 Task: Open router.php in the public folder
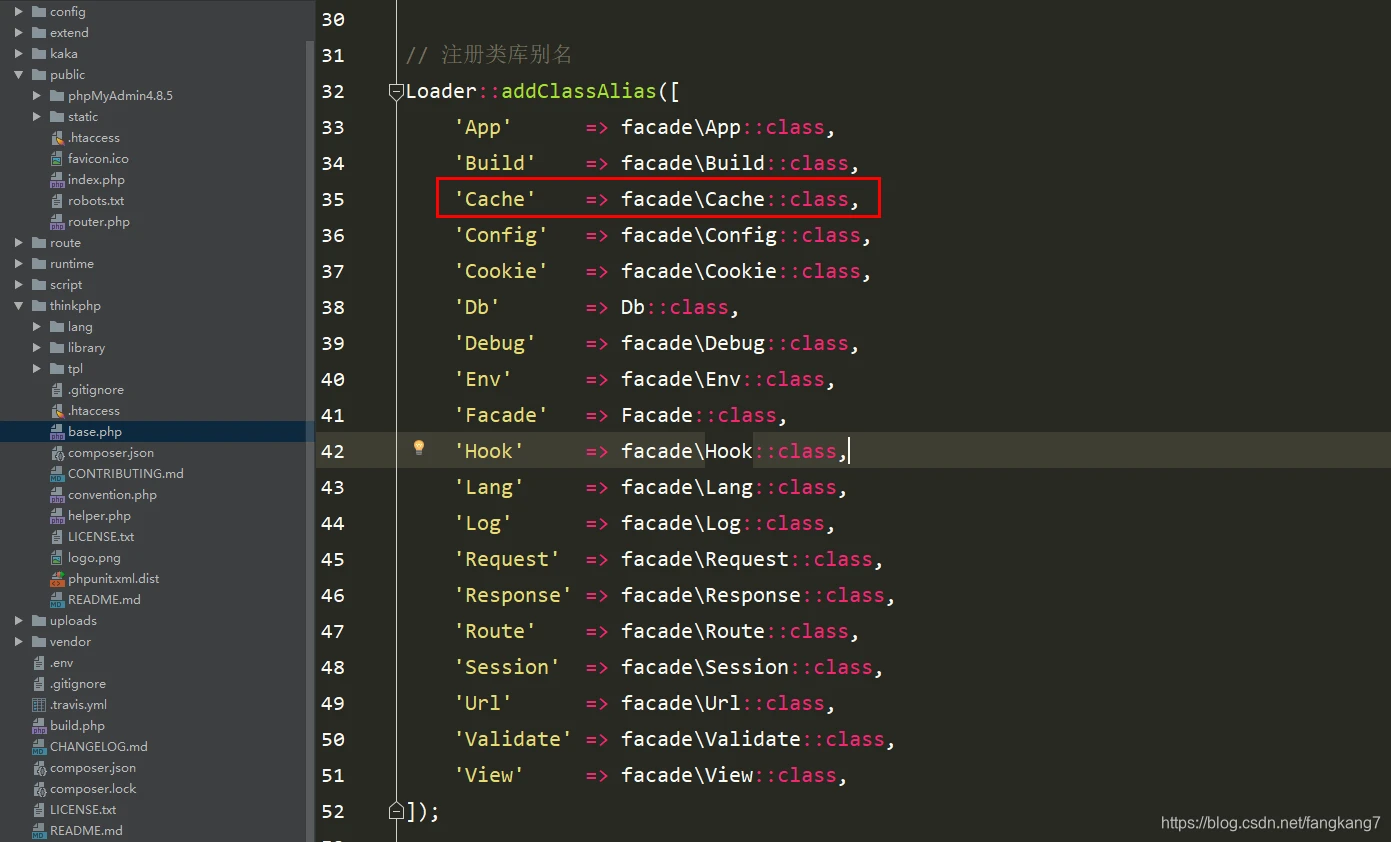[x=98, y=222]
